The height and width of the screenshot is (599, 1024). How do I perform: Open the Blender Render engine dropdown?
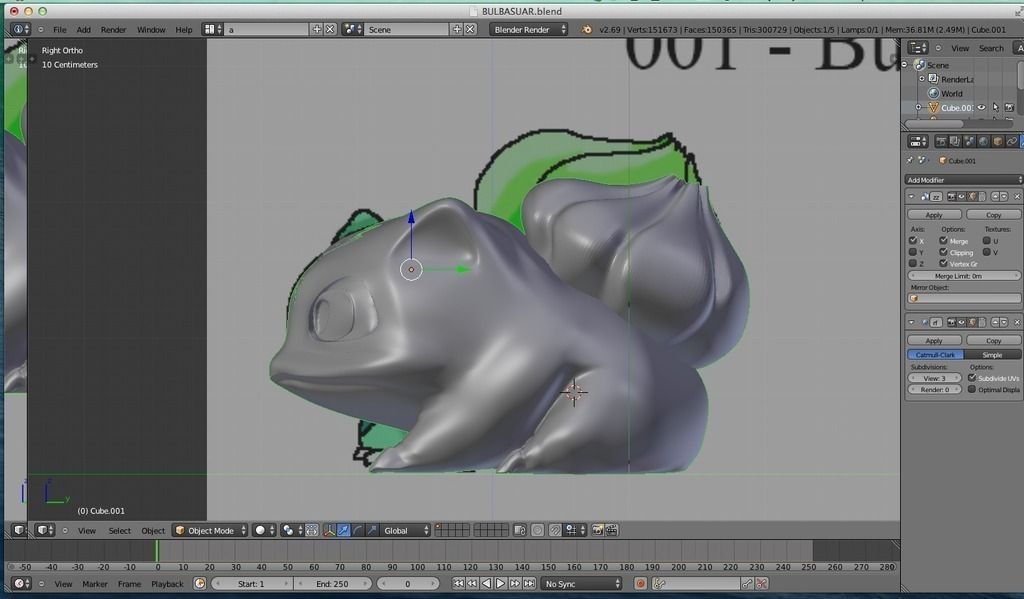(528, 29)
